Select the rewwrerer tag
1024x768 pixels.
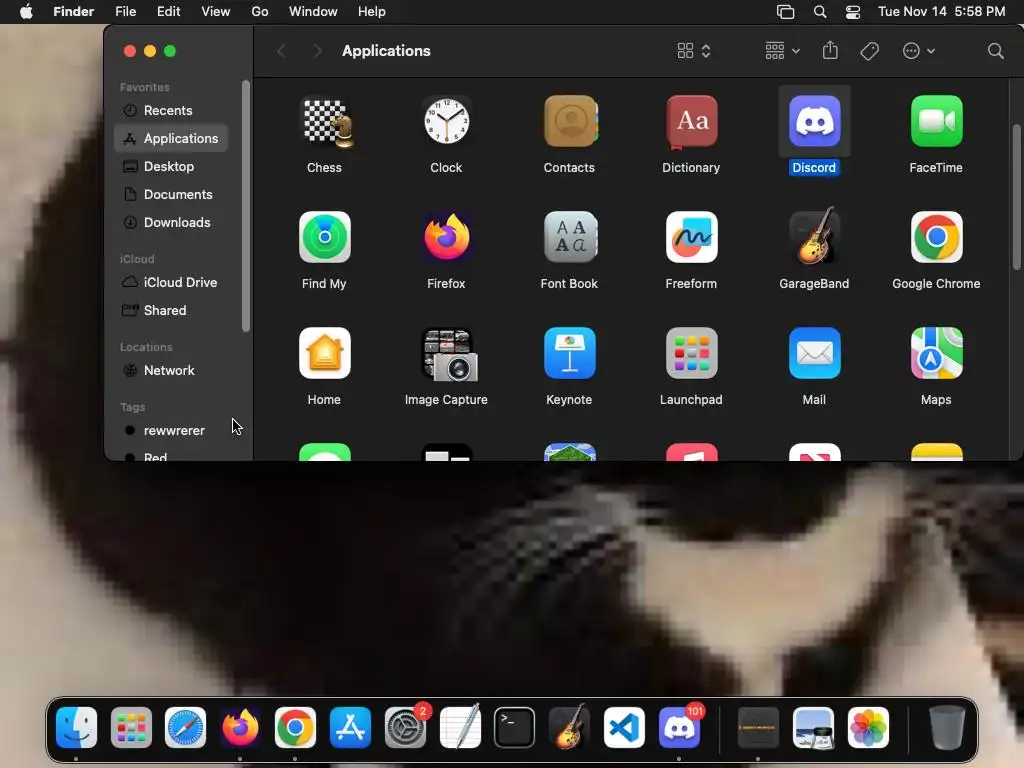coord(171,430)
